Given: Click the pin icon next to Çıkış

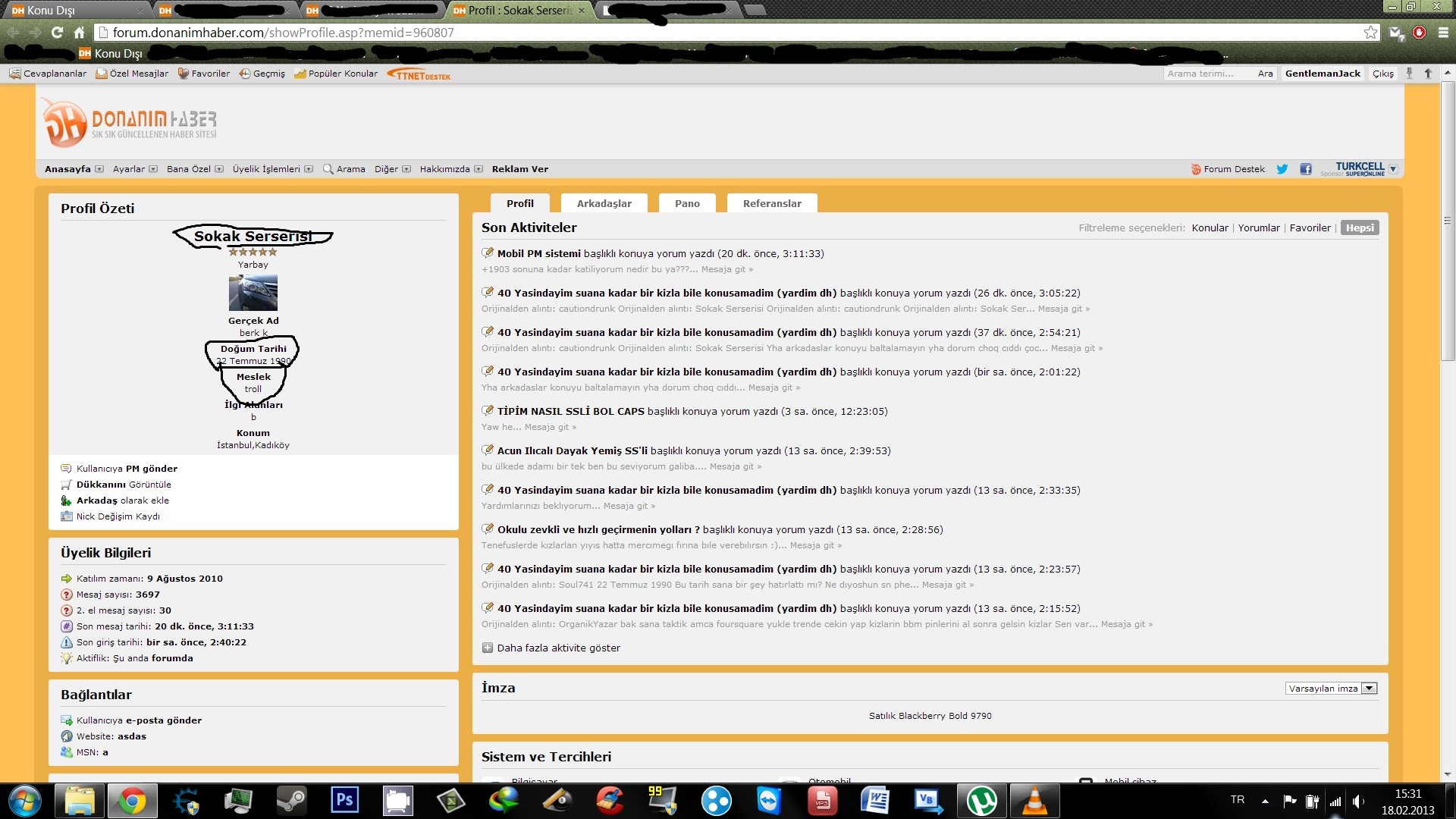Looking at the screenshot, I should pos(1409,74).
